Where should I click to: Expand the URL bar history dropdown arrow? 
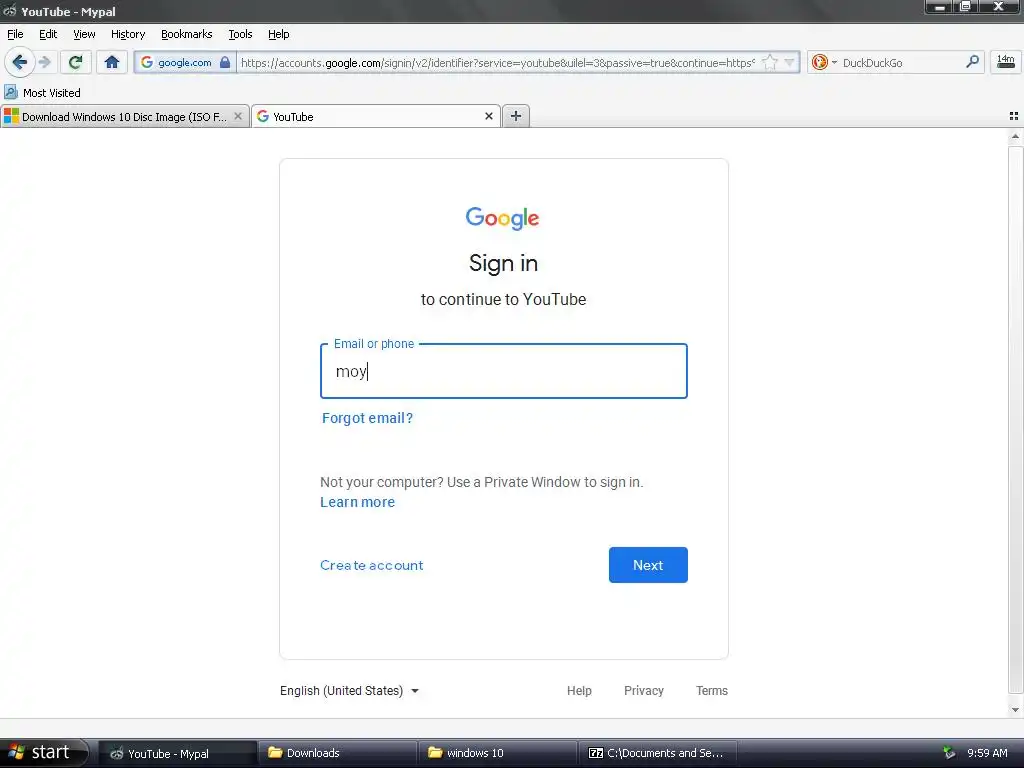pos(790,62)
